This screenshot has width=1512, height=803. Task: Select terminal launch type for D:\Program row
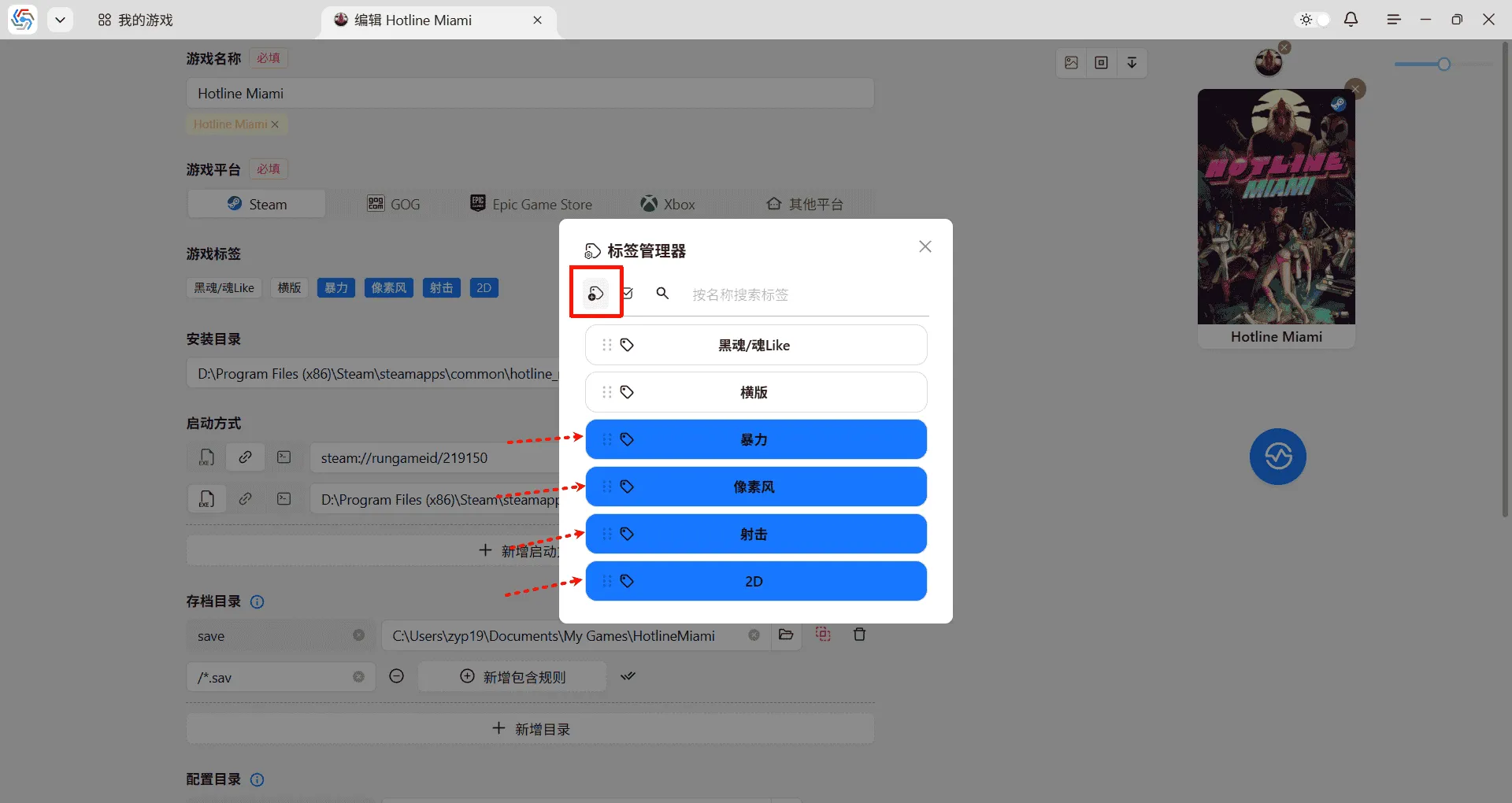click(x=284, y=499)
